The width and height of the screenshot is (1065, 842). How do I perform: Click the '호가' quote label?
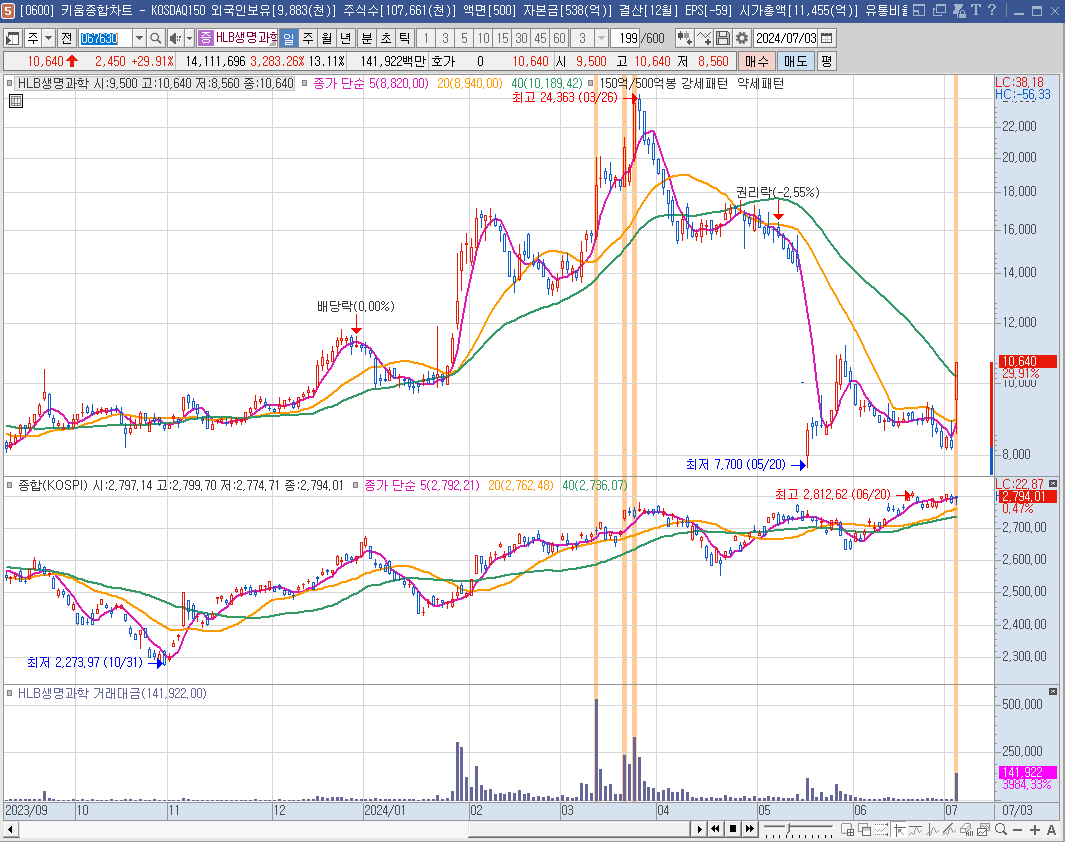pos(443,62)
